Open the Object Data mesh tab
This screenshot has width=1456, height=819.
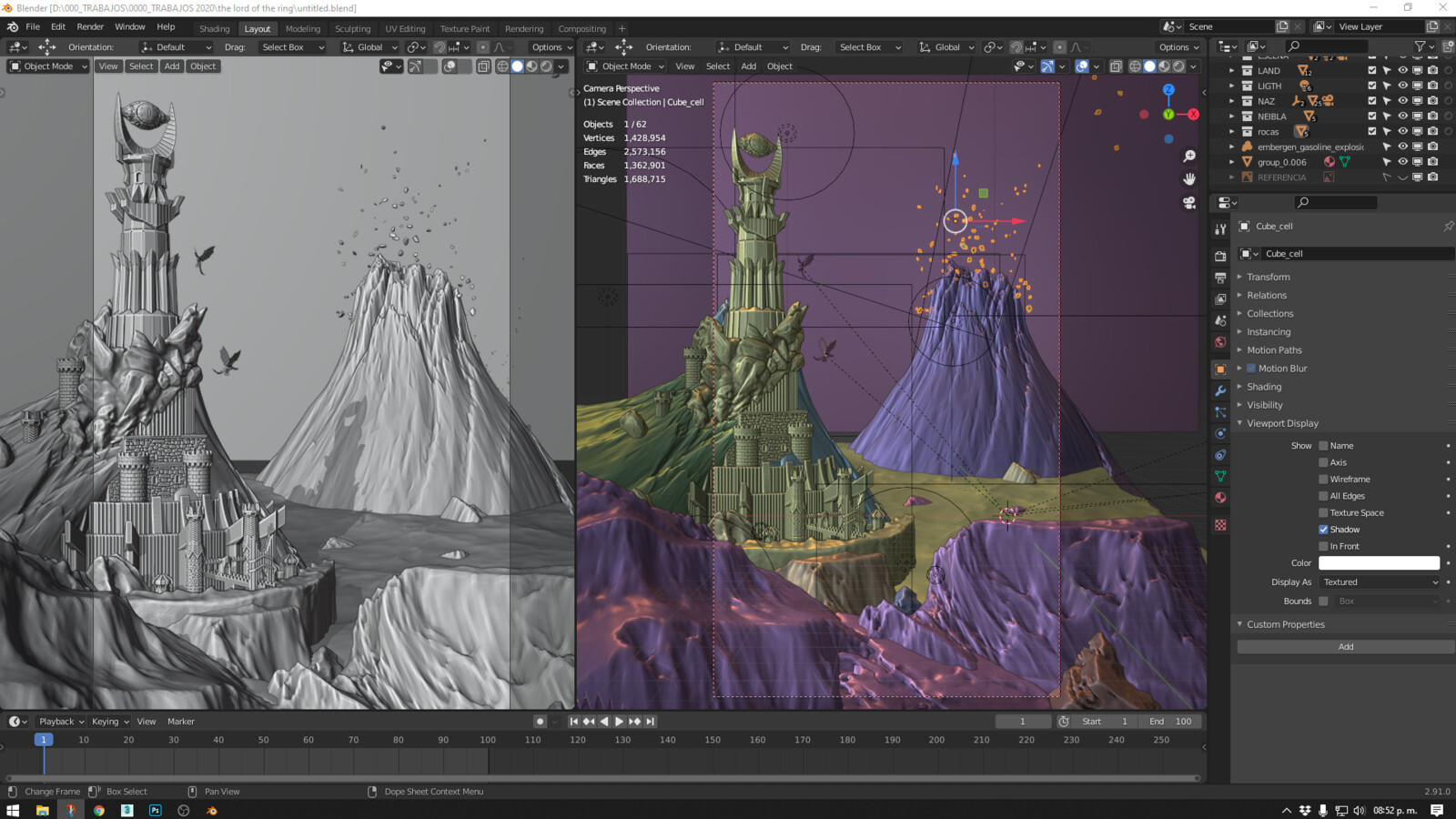1220,476
